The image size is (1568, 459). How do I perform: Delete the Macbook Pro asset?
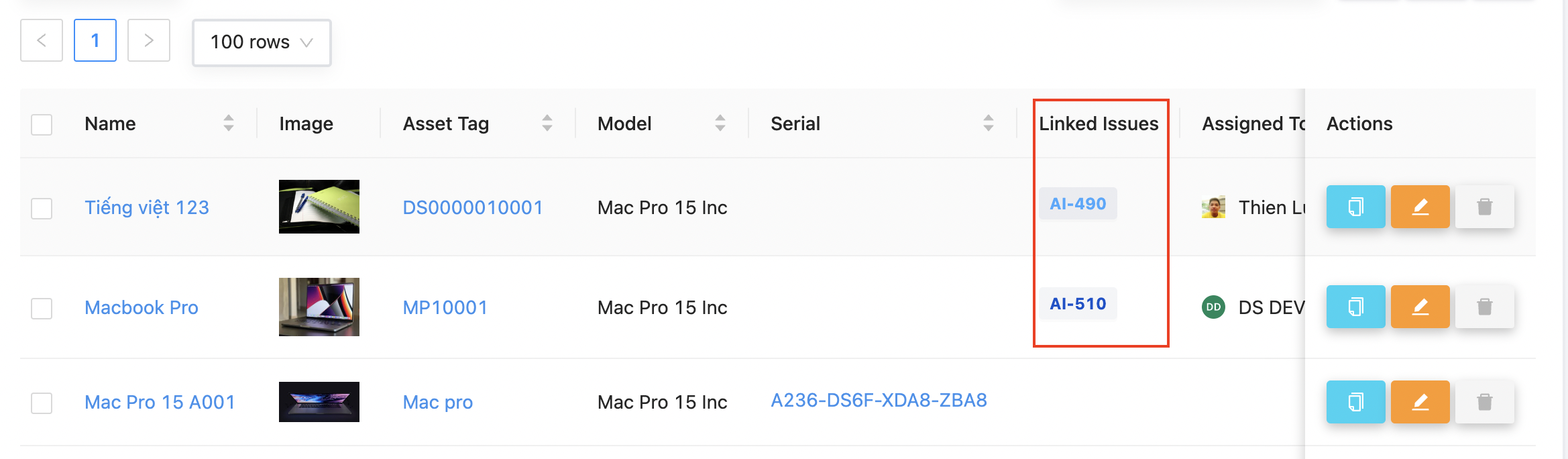pyautogui.click(x=1484, y=307)
